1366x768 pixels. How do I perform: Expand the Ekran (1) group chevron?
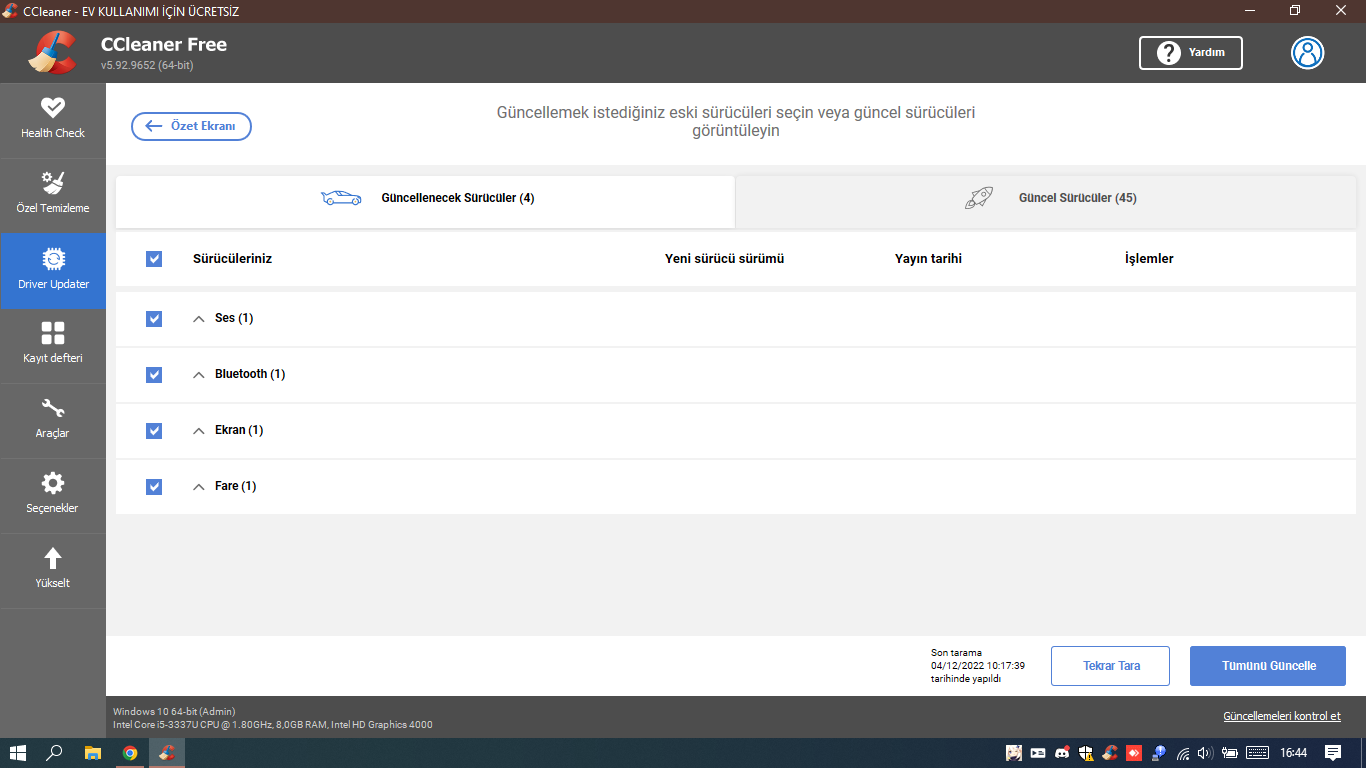[198, 431]
